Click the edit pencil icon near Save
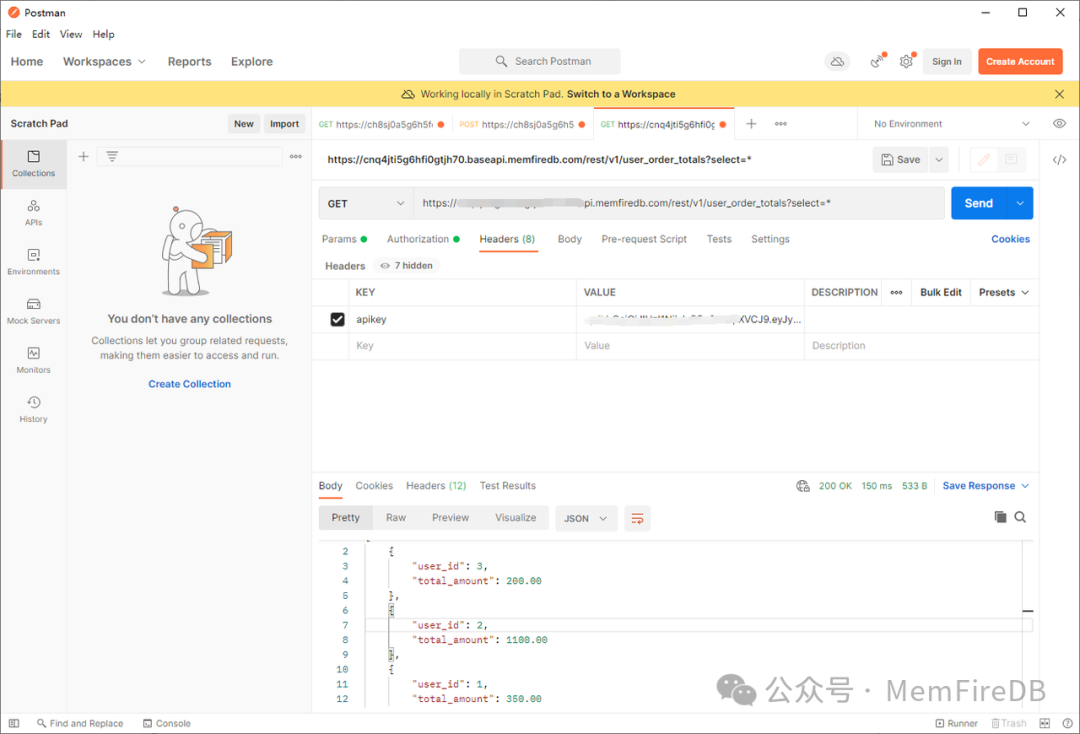The image size is (1080, 734). [x=984, y=160]
